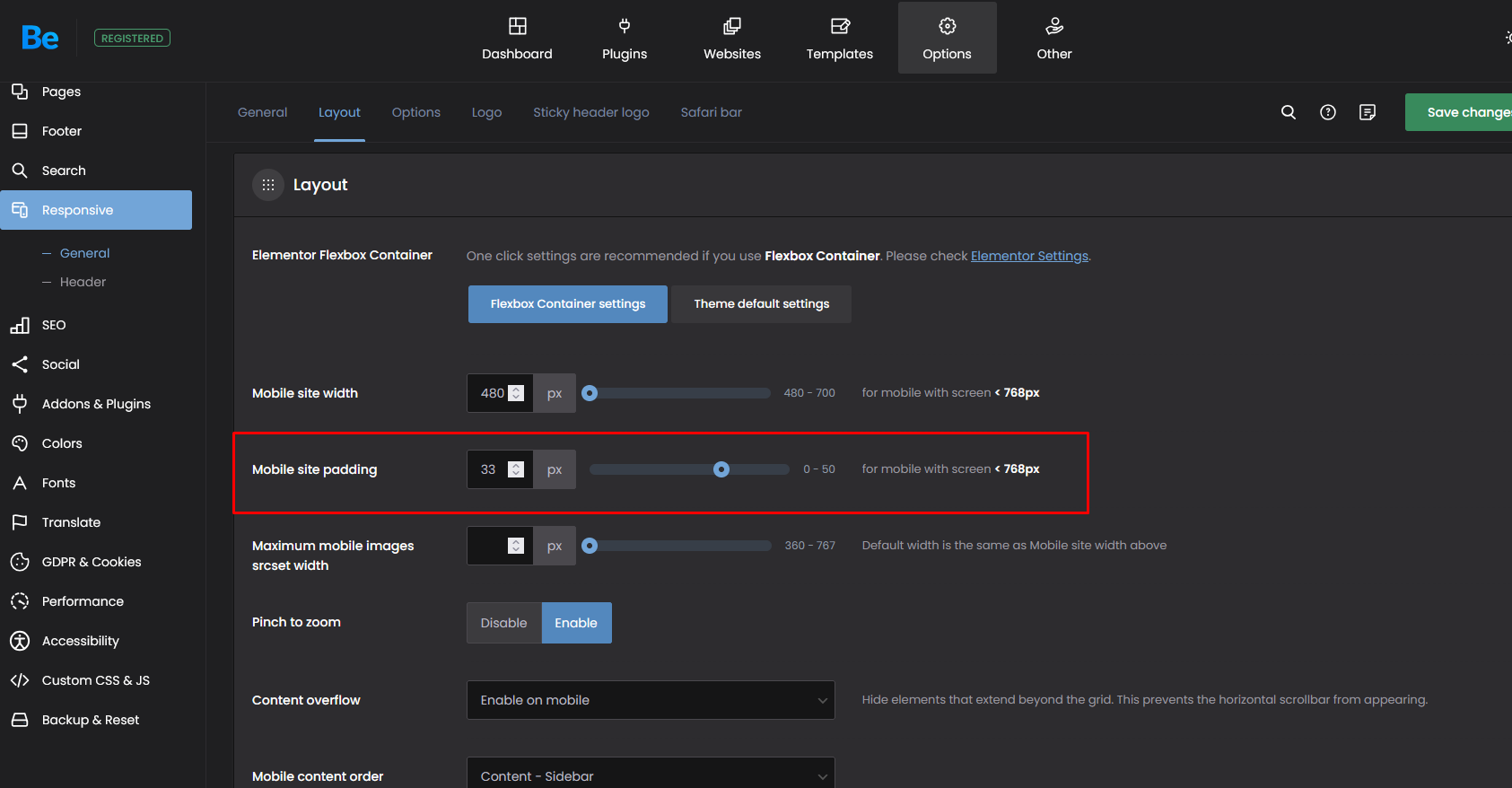
Task: Open Performance settings in the sidebar
Action: click(96, 601)
